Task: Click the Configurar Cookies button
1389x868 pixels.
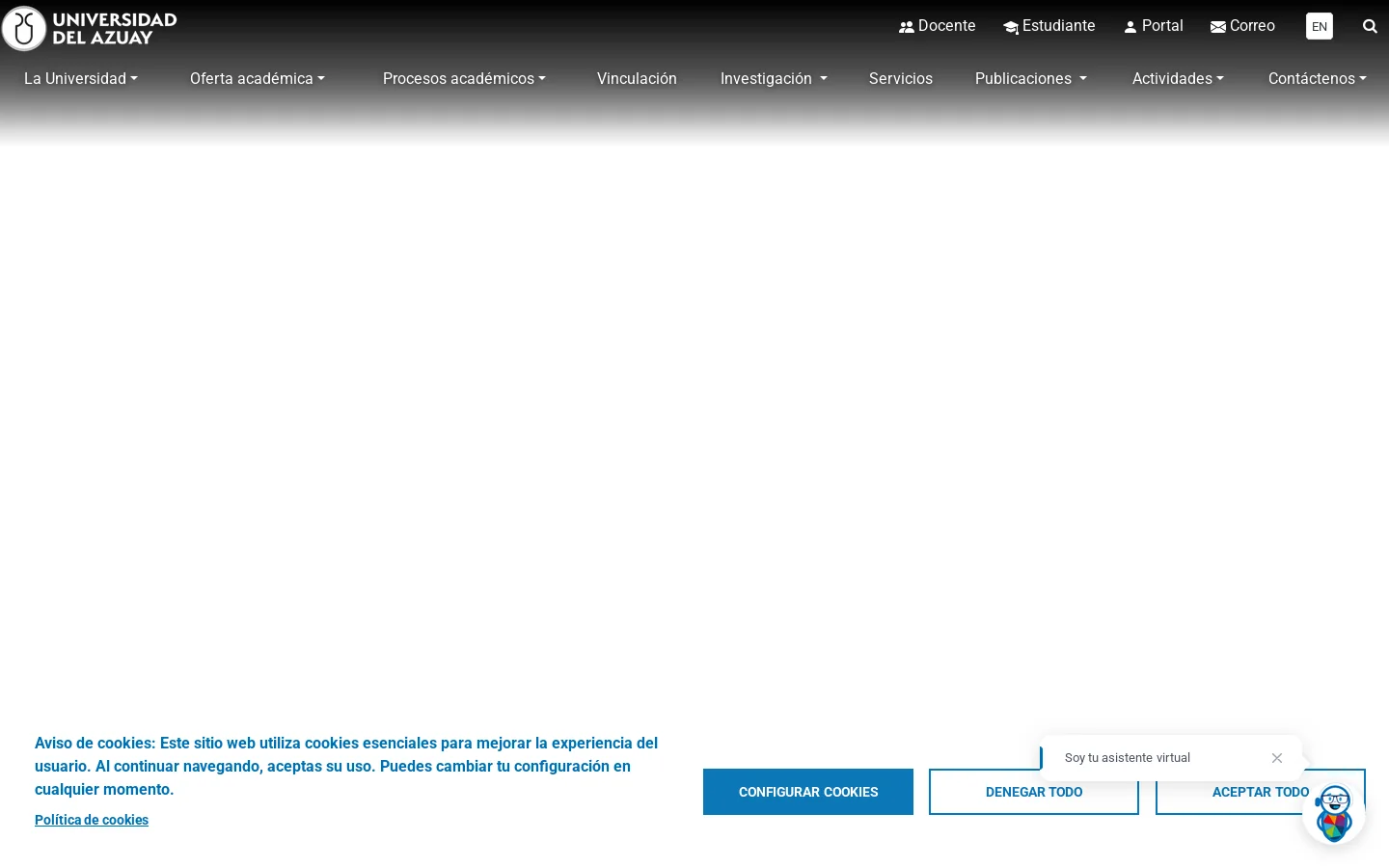Action: pyautogui.click(x=808, y=792)
